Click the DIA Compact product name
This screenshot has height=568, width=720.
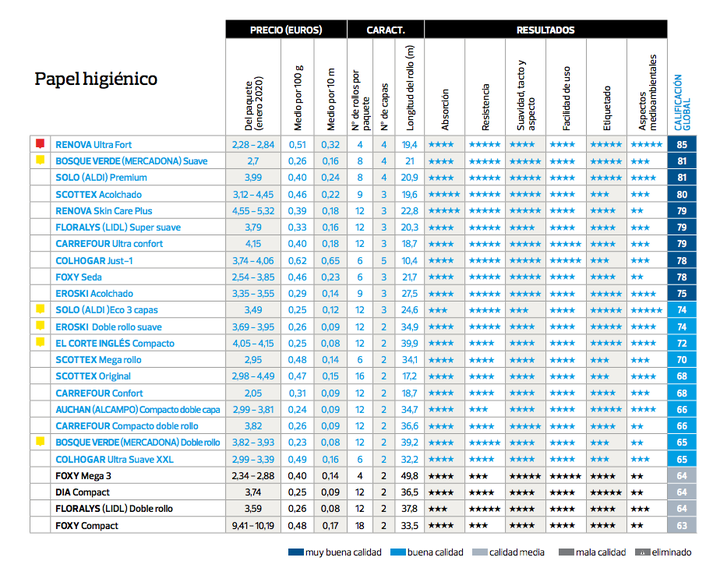82,492
